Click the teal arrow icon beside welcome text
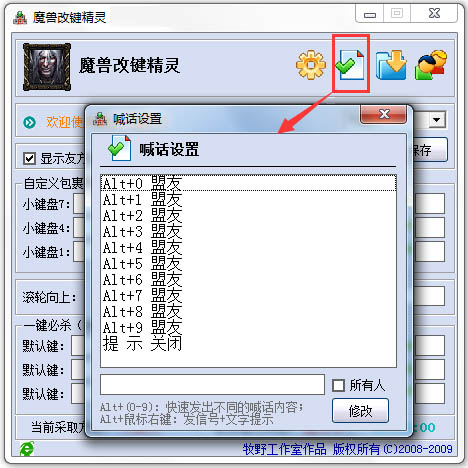The width and height of the screenshot is (468, 468). 29,122
